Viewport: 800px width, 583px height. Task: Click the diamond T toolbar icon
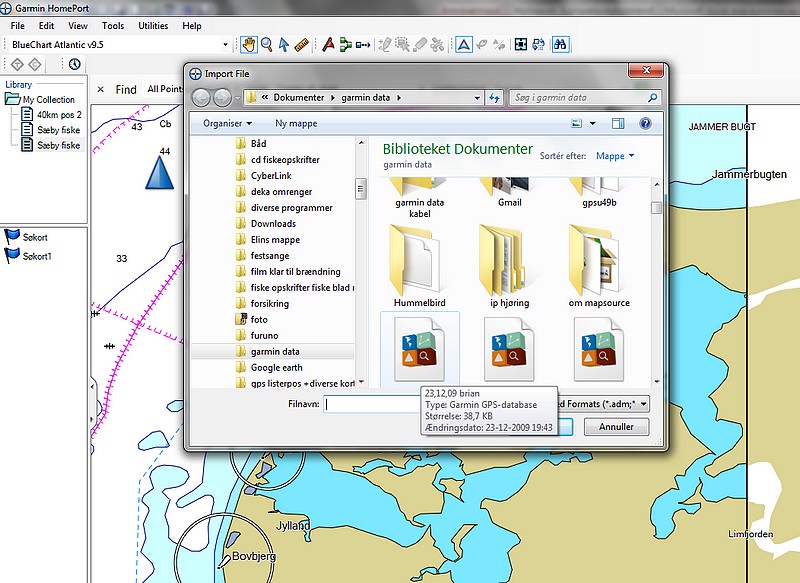point(17,64)
